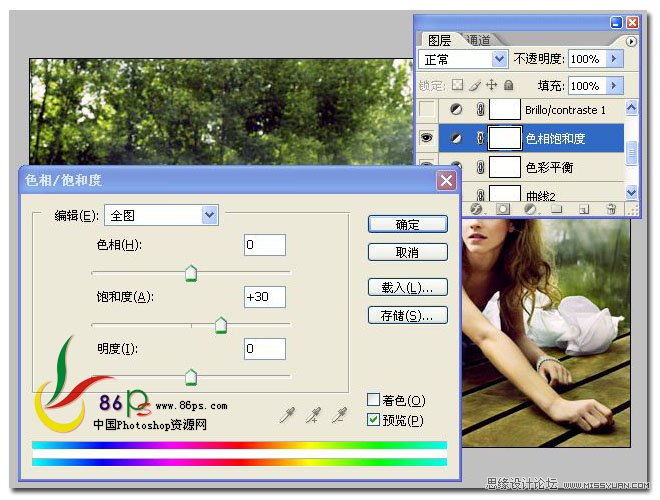Image resolution: width=660 pixels, height=500 pixels.
Task: Click adjustment icon of Brillo/contraste 1 layer
Action: [x=456, y=110]
